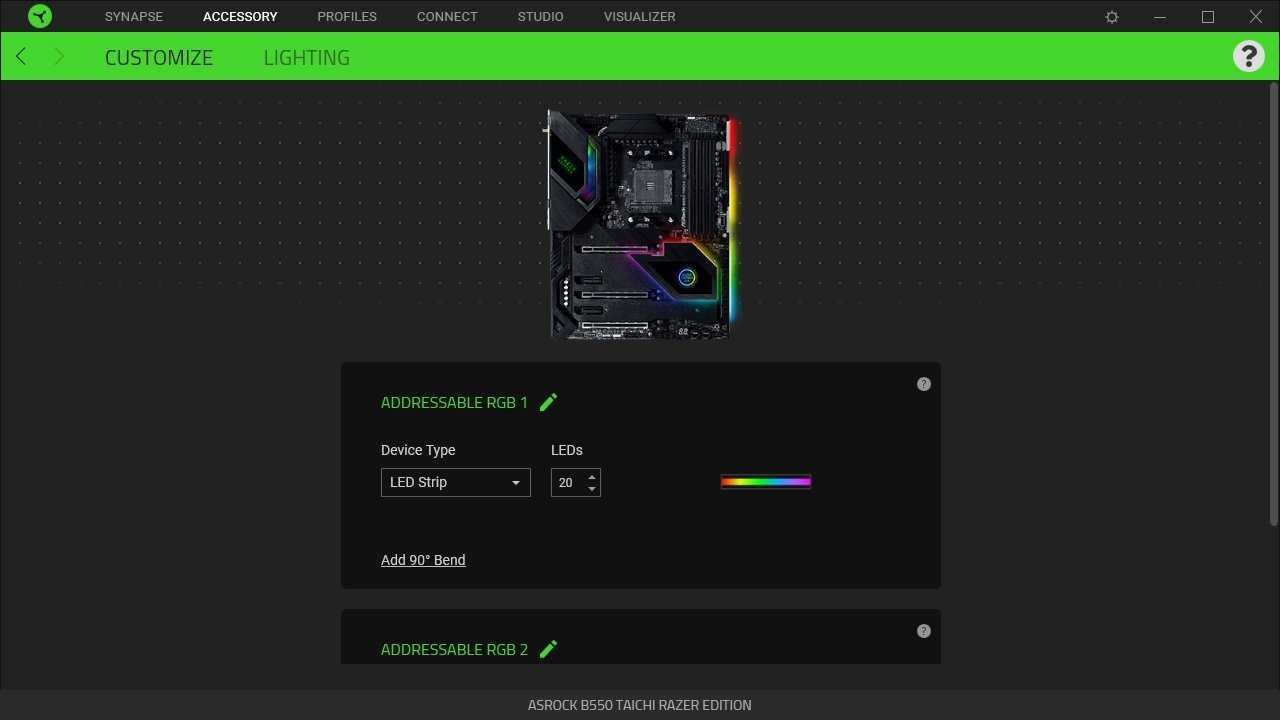
Task: Open help tooltip for Addressable RGB 2
Action: pos(924,631)
